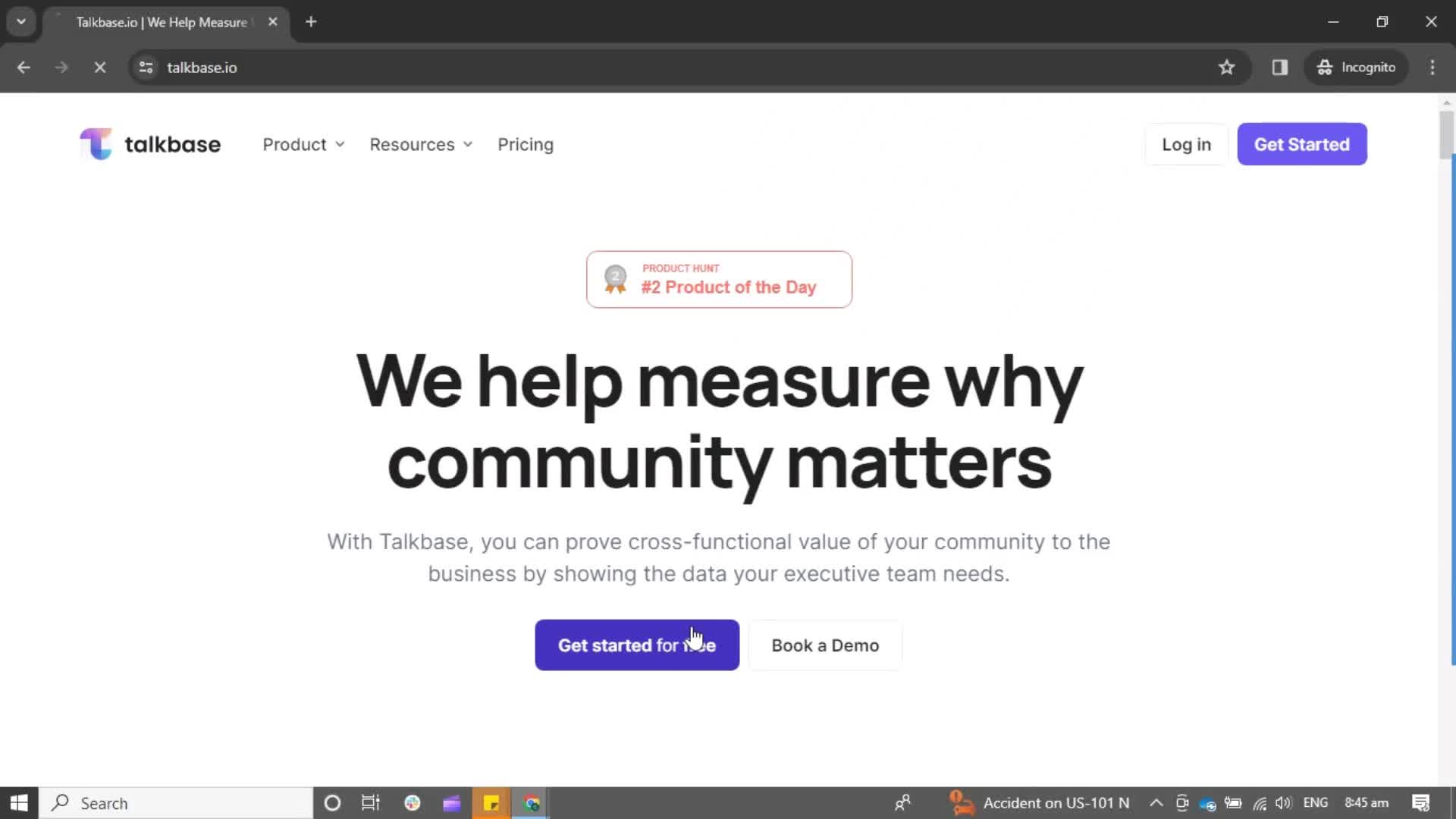The width and height of the screenshot is (1456, 819).
Task: Click the Incognito mode icon
Action: coord(1323,67)
